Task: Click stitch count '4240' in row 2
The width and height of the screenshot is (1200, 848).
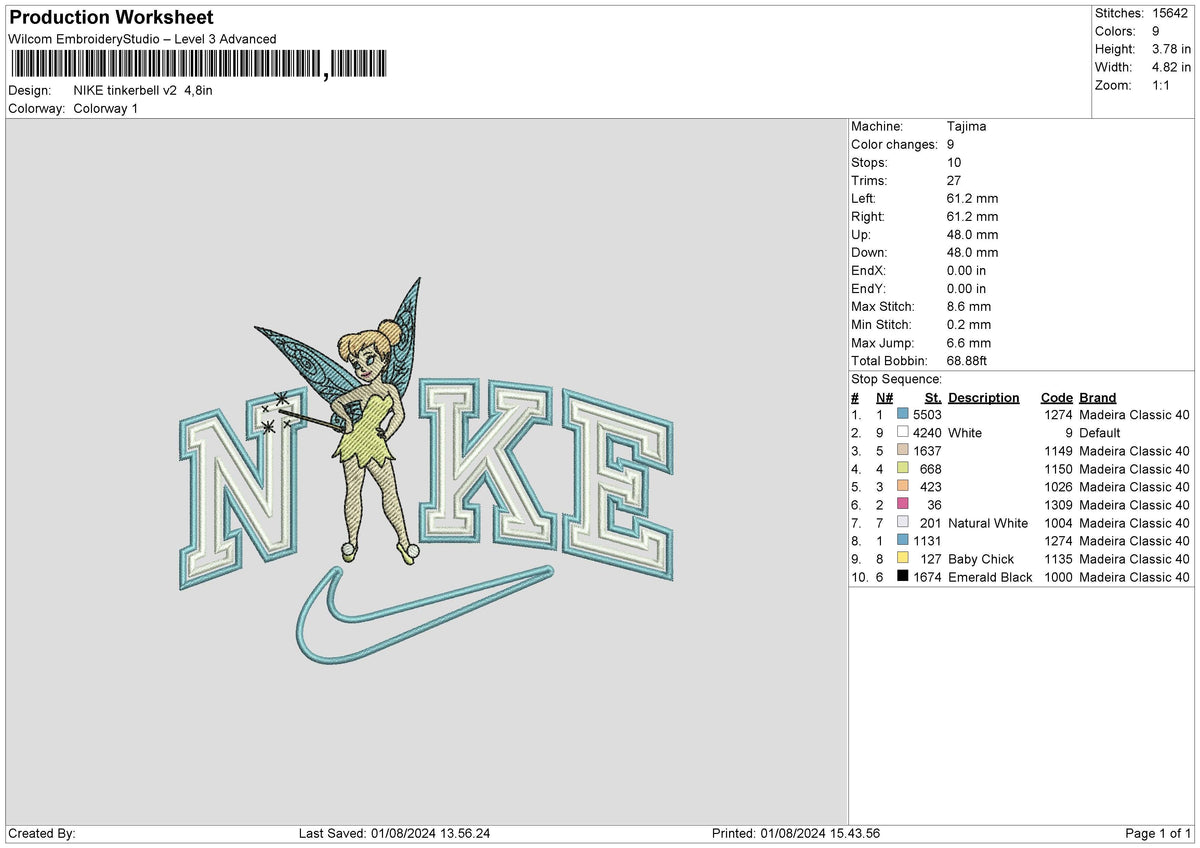Action: pos(927,433)
